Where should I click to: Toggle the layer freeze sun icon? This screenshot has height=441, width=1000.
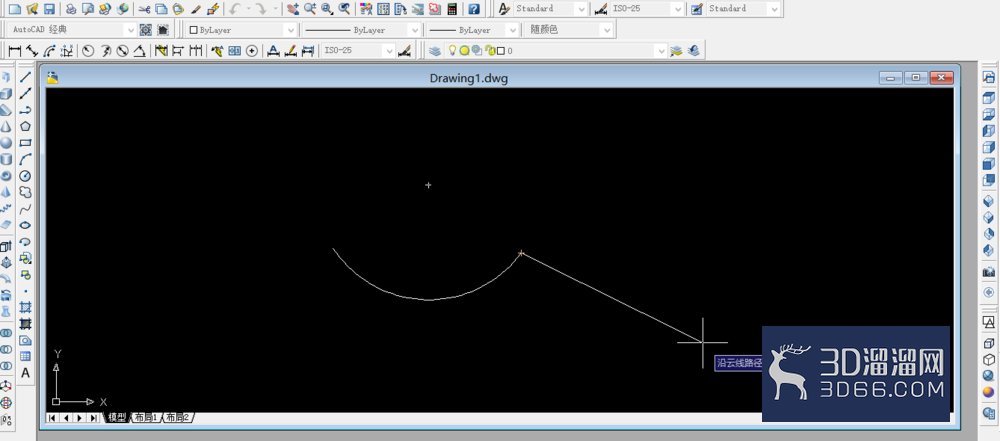coord(464,51)
